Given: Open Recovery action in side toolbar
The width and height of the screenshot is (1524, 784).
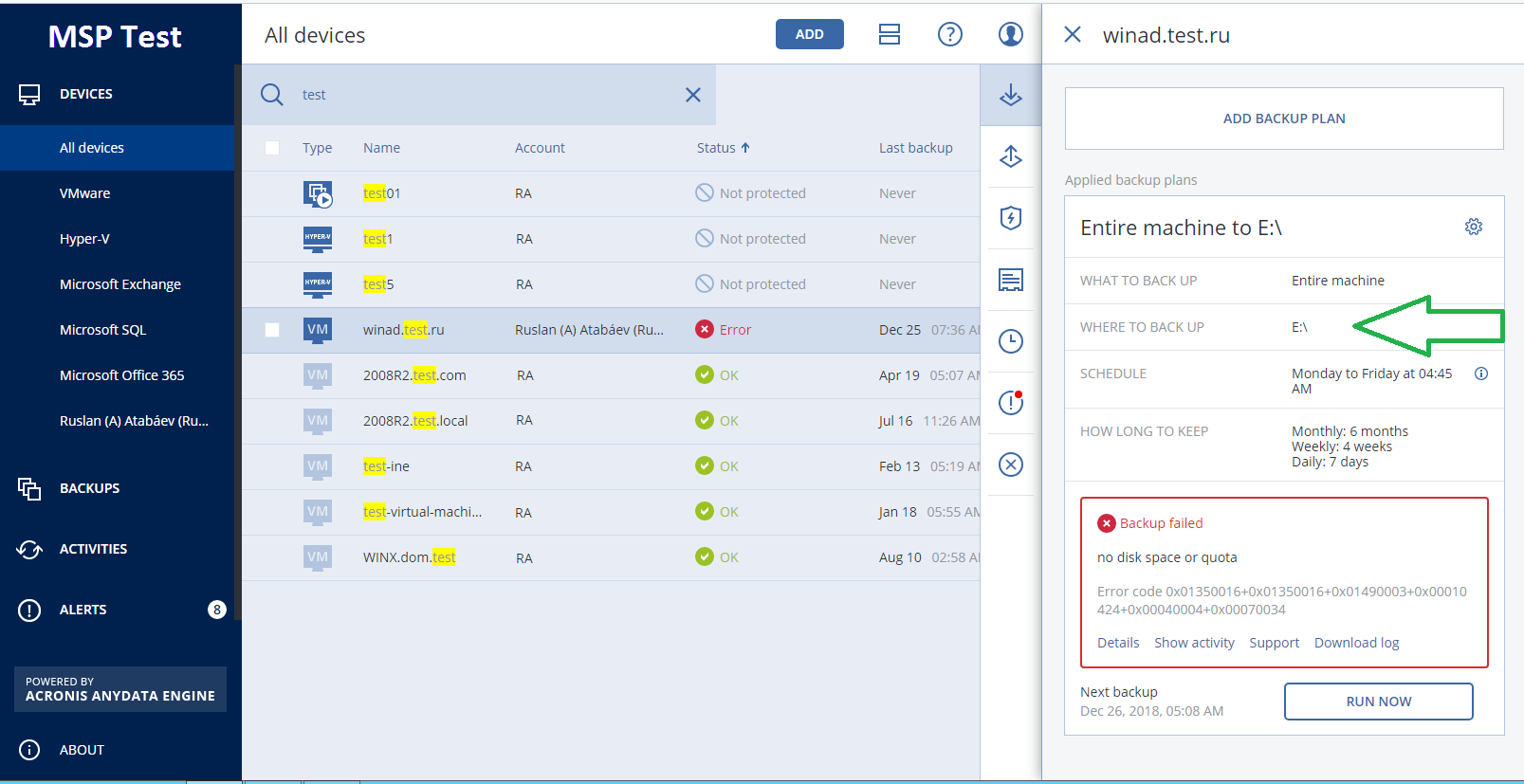Looking at the screenshot, I should coord(1011,156).
